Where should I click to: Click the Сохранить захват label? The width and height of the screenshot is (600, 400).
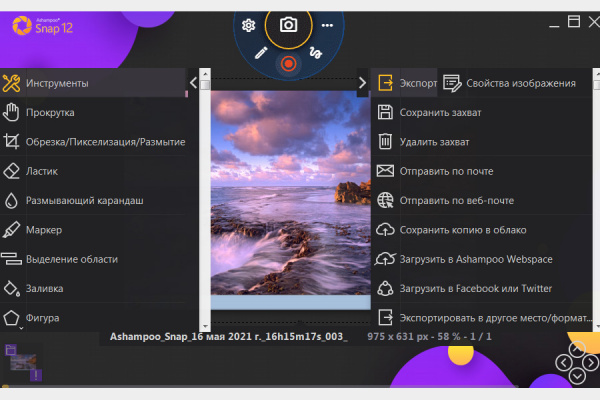(x=440, y=113)
